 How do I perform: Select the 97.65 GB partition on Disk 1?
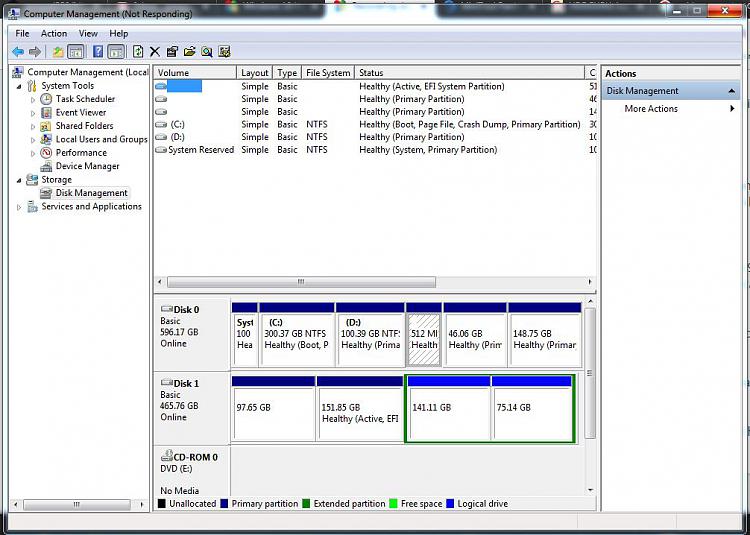click(x=273, y=408)
